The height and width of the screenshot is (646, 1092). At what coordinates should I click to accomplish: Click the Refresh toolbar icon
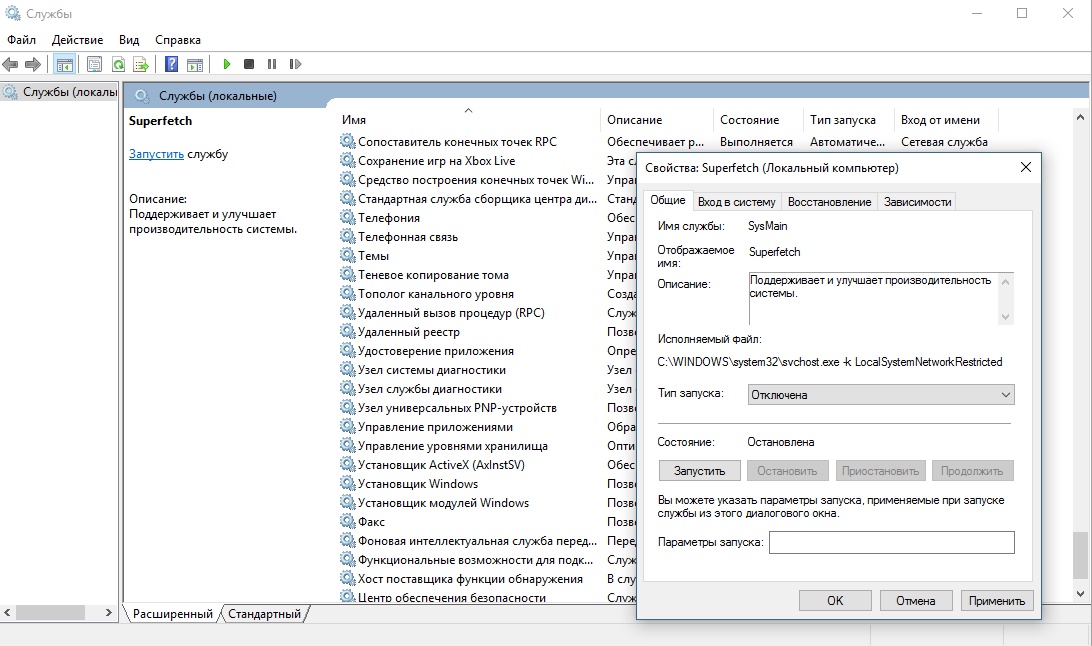tap(118, 64)
